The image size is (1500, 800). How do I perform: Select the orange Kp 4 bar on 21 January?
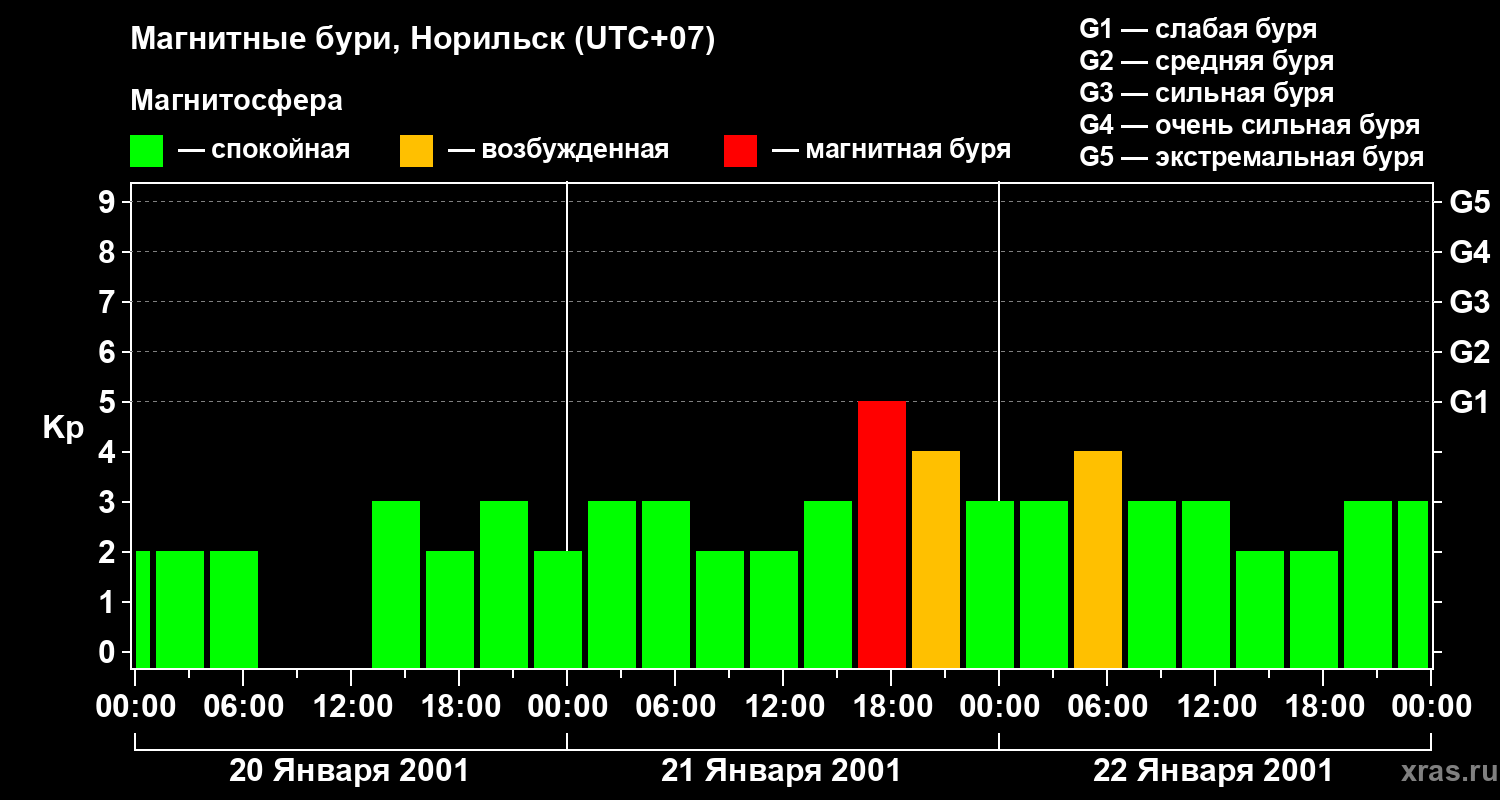pos(936,560)
